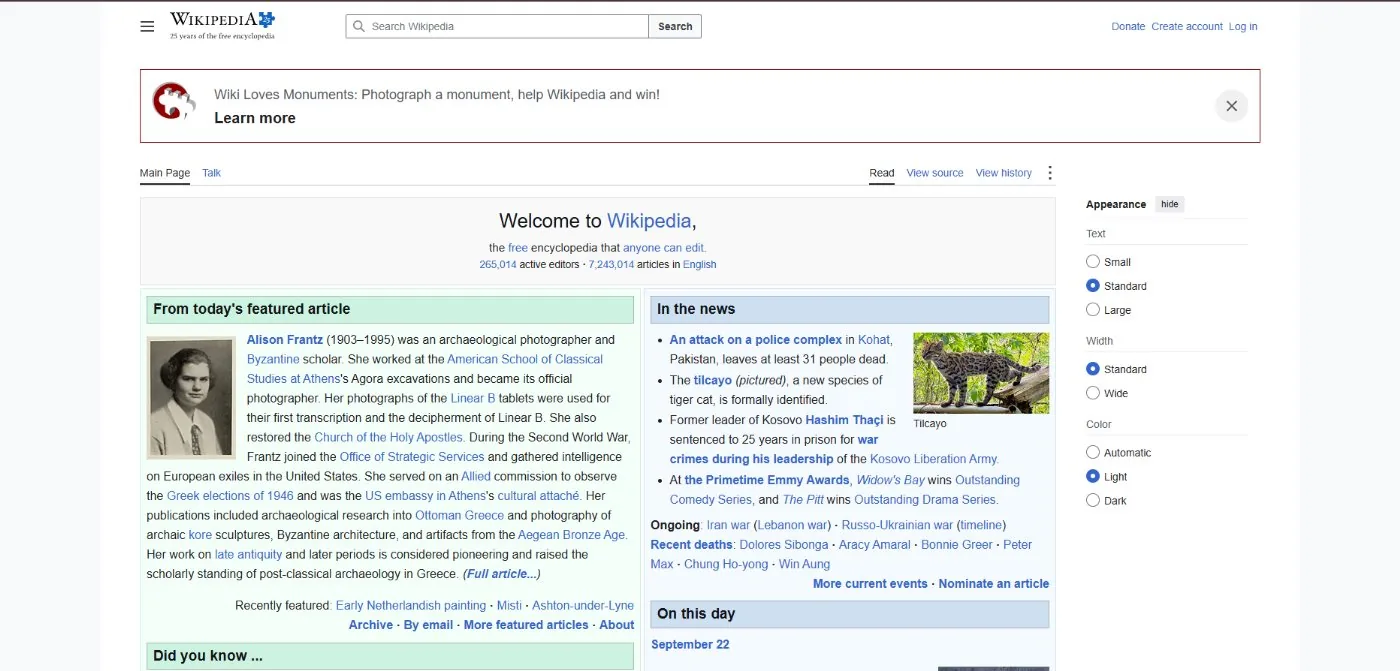Open the Tilcayo cat image
The image size is (1400, 671).
[x=981, y=373]
